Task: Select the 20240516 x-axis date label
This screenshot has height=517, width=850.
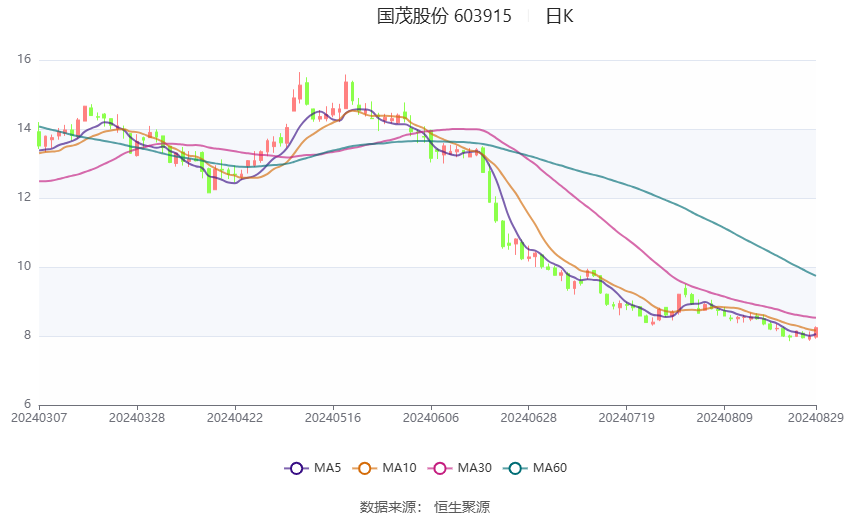Action: pyautogui.click(x=333, y=418)
